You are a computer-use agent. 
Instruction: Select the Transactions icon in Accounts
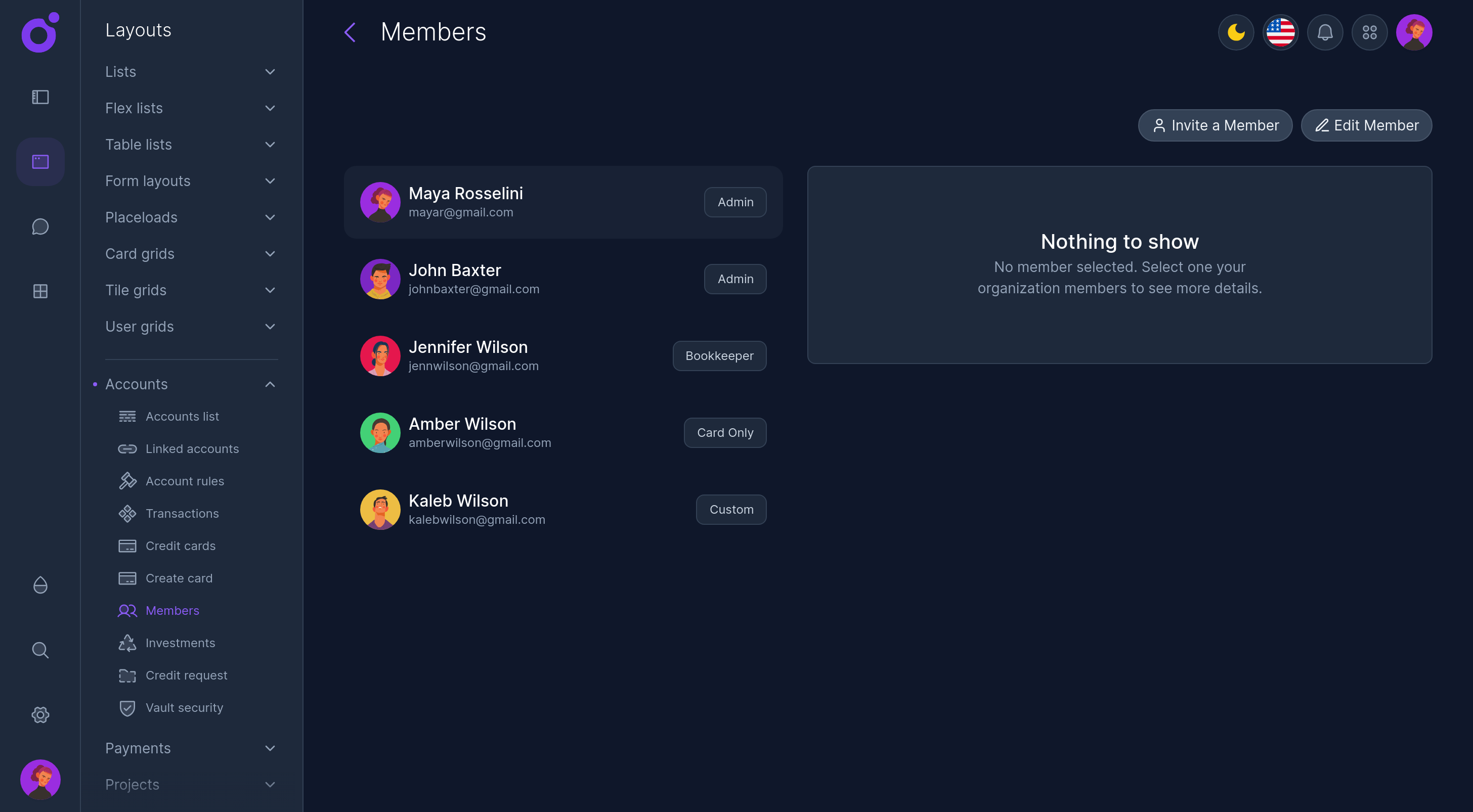pyautogui.click(x=127, y=513)
